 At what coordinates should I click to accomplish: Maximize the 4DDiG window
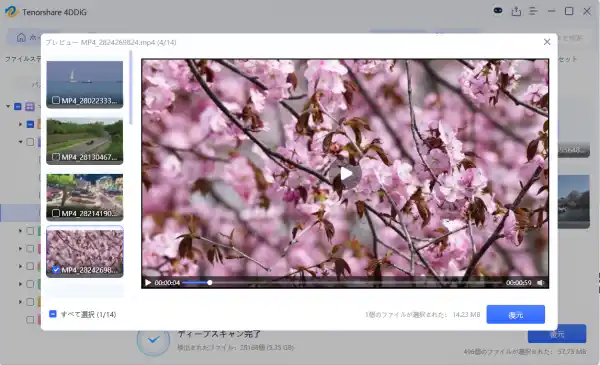[x=569, y=11]
